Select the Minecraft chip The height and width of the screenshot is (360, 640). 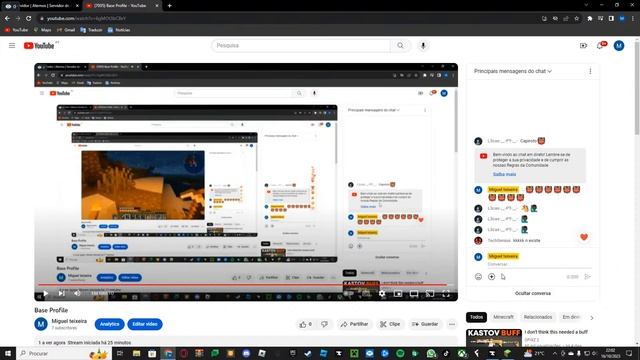coord(503,317)
